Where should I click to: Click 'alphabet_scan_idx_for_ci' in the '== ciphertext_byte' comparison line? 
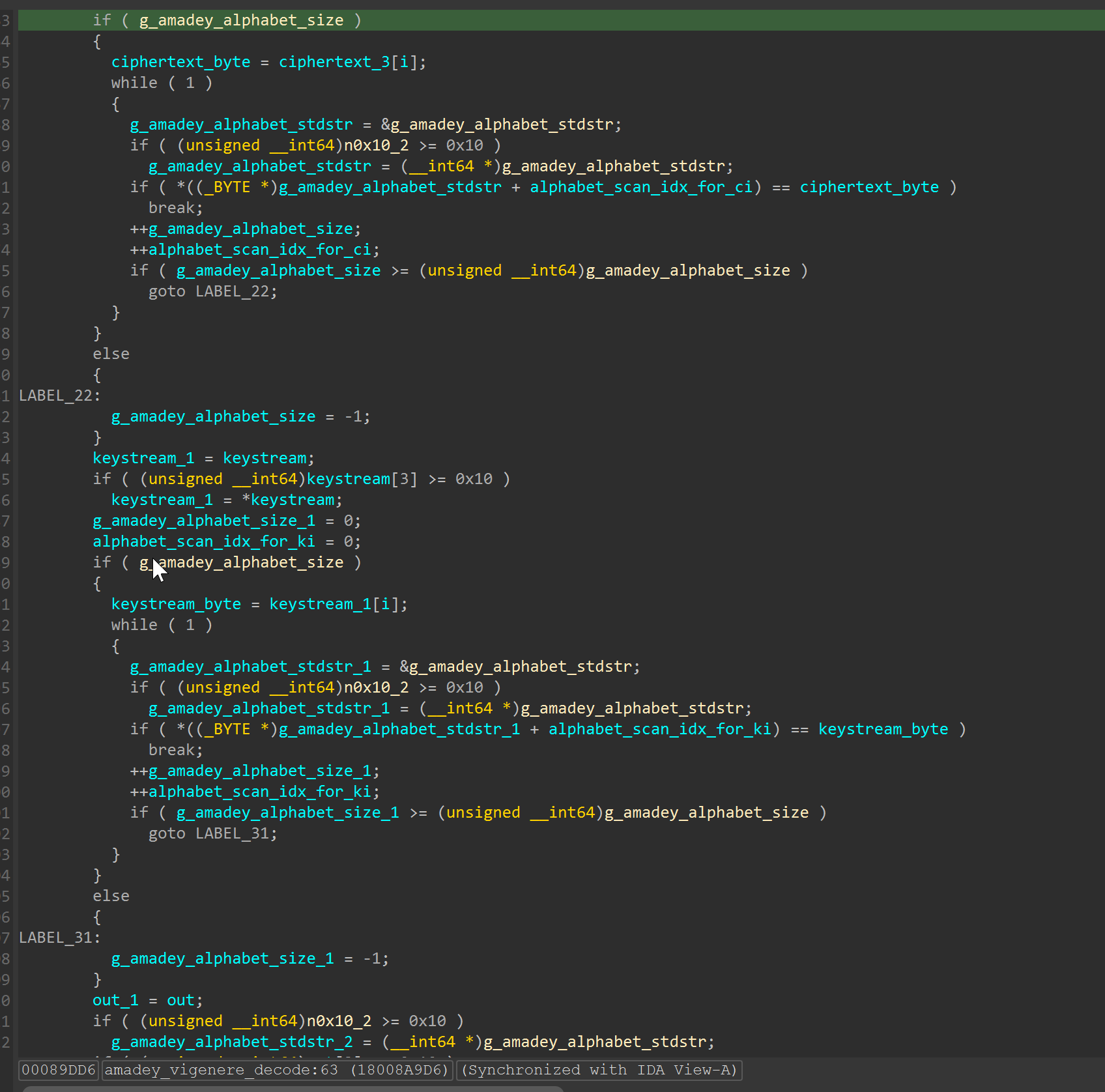[641, 187]
